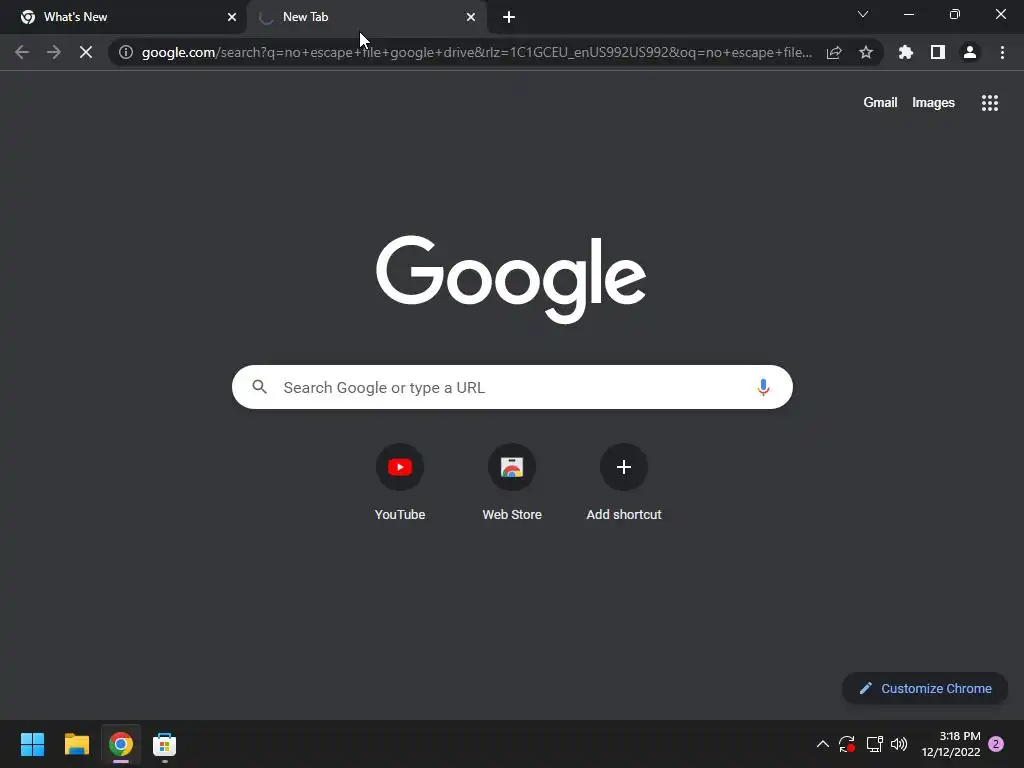Select the New Tab tab

click(366, 17)
